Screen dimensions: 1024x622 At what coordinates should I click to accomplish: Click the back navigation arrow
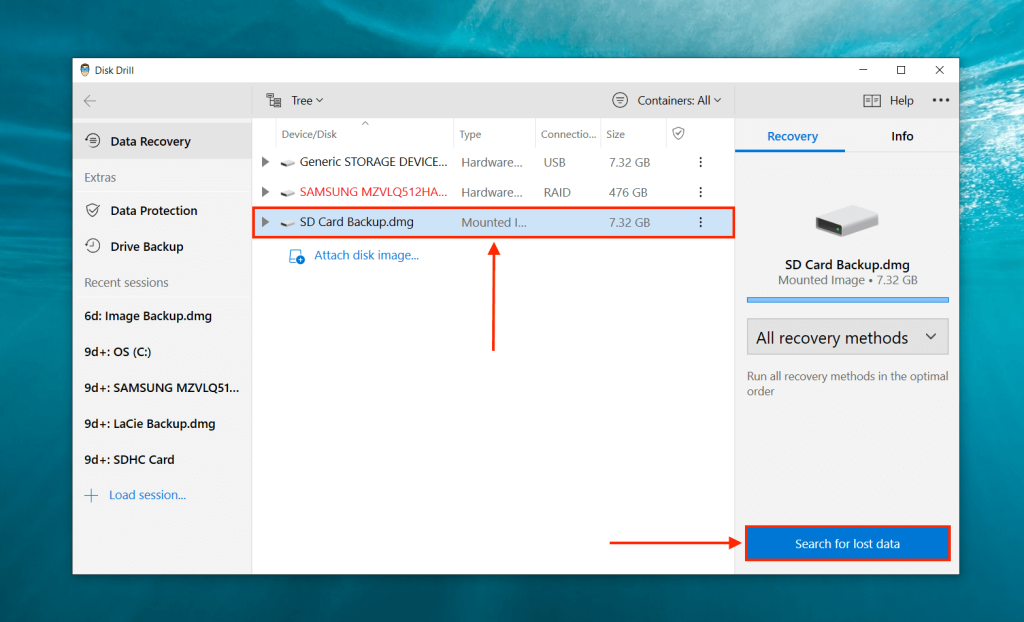89,100
